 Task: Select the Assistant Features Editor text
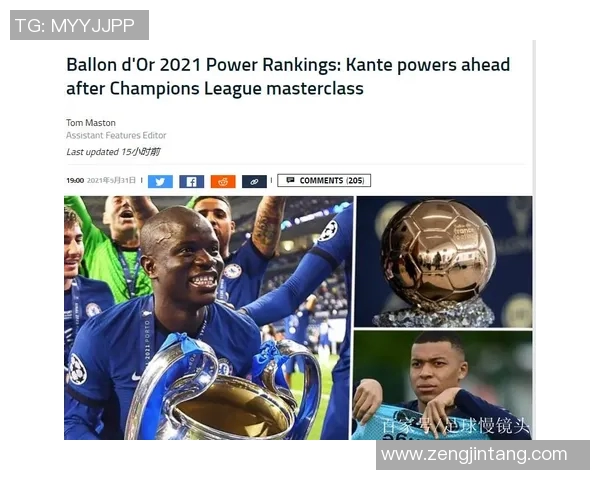pos(116,136)
